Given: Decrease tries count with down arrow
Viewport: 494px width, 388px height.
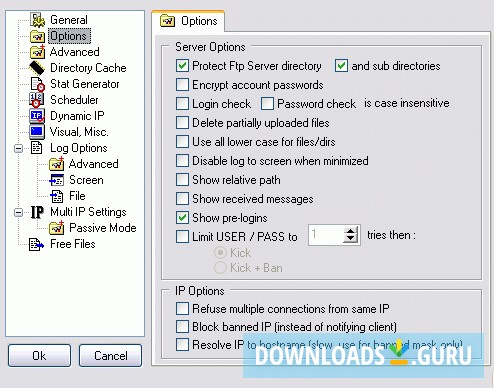Looking at the screenshot, I should (x=350, y=239).
